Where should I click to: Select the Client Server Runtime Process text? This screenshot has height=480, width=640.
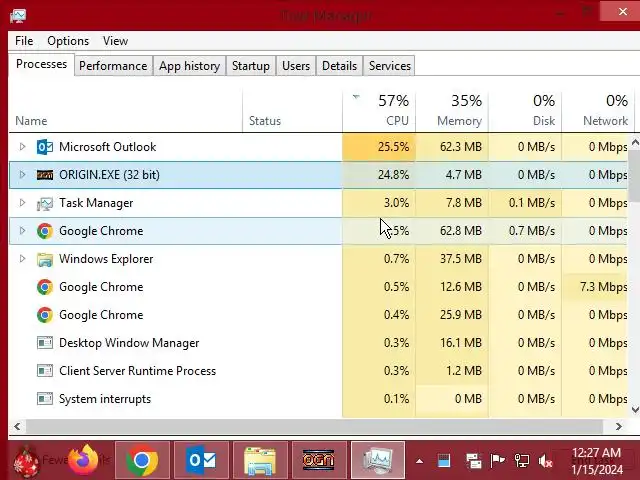tap(138, 371)
